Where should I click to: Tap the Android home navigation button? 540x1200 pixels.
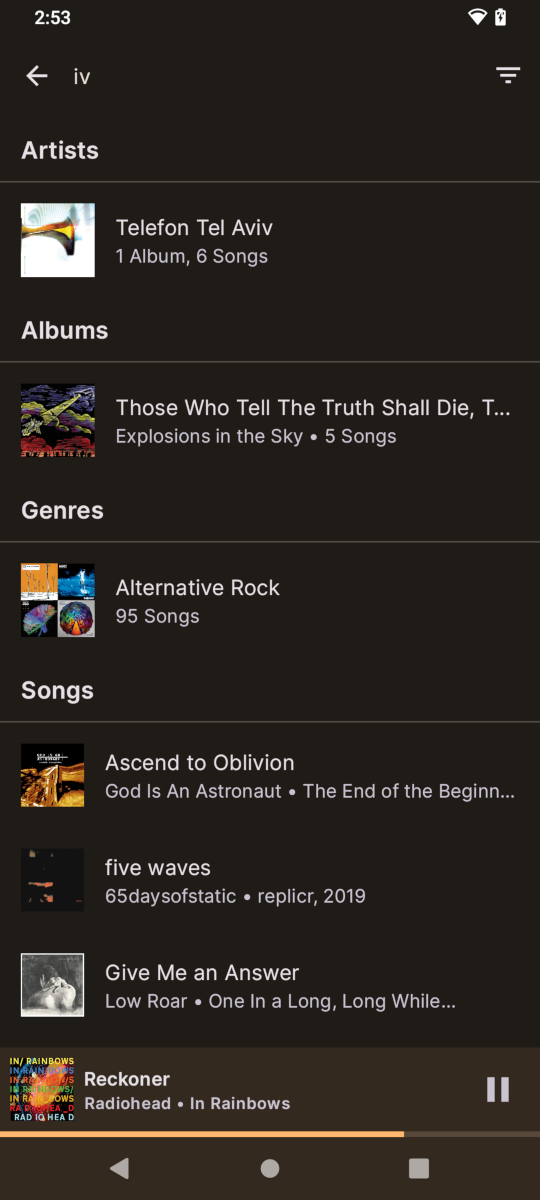pyautogui.click(x=270, y=1168)
